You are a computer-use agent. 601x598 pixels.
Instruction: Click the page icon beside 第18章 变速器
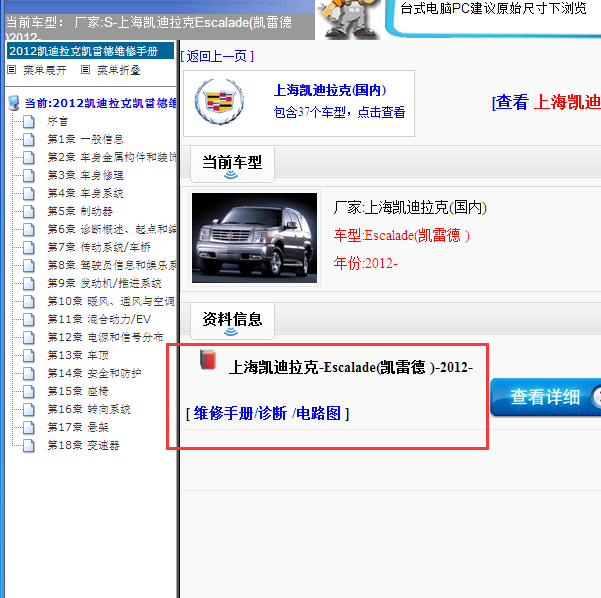tap(29, 446)
